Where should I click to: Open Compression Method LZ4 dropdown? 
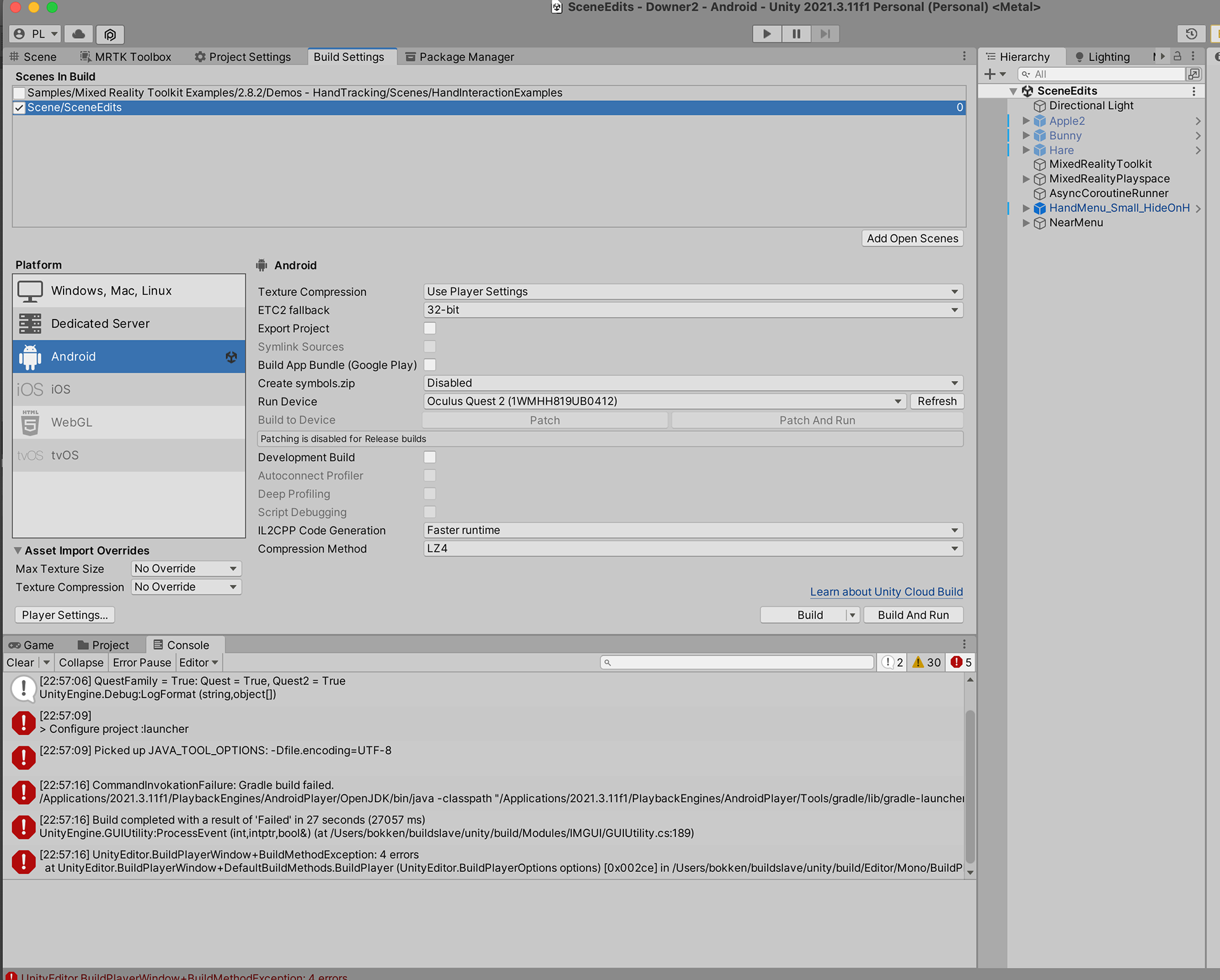[693, 549]
